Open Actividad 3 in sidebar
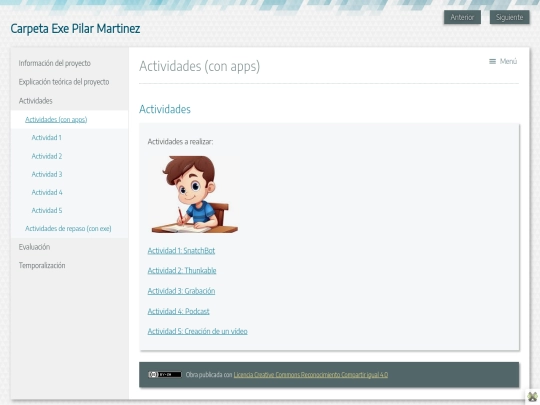The height and width of the screenshot is (405, 540). 47,174
